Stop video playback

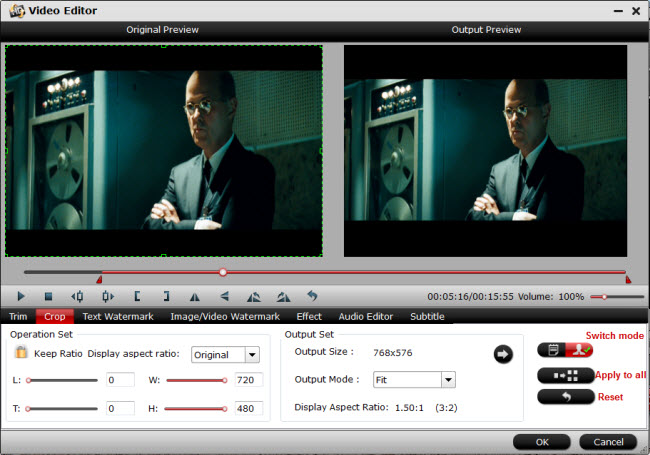click(x=49, y=296)
